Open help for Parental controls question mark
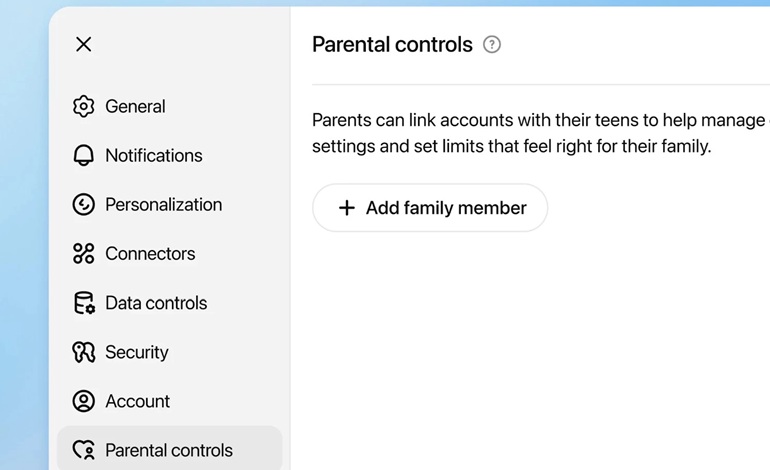 [492, 45]
